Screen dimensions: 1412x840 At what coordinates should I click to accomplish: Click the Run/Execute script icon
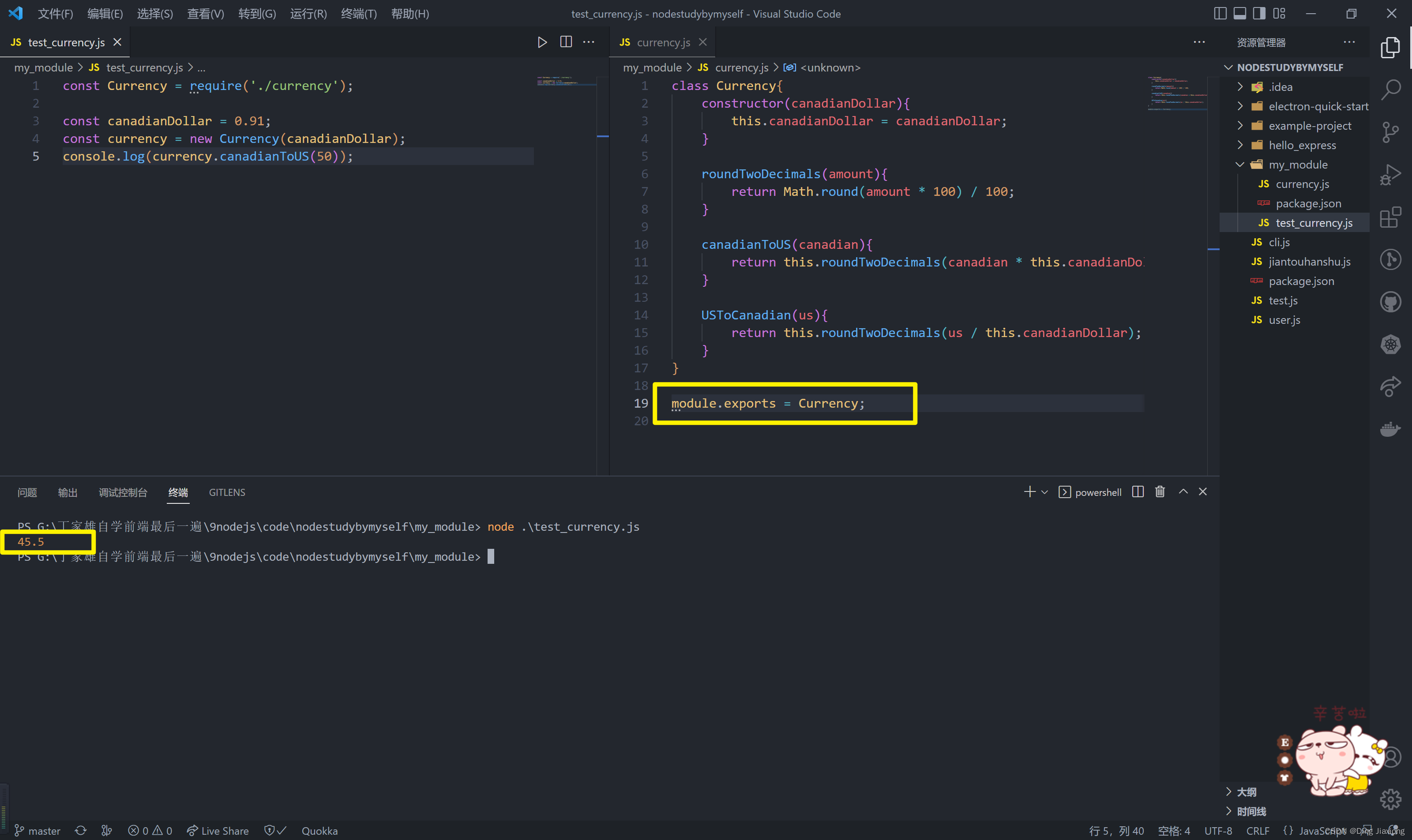click(541, 42)
